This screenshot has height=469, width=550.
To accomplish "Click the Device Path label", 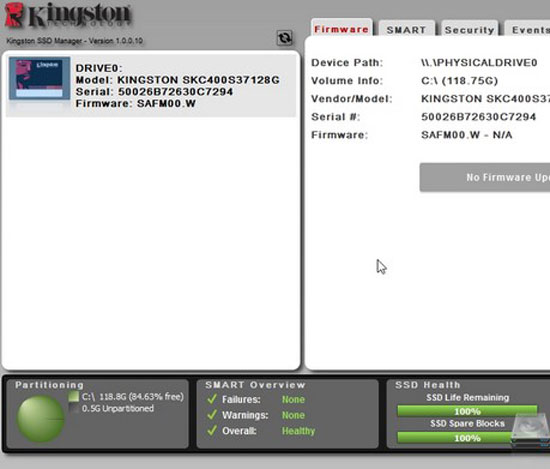I will tap(347, 63).
